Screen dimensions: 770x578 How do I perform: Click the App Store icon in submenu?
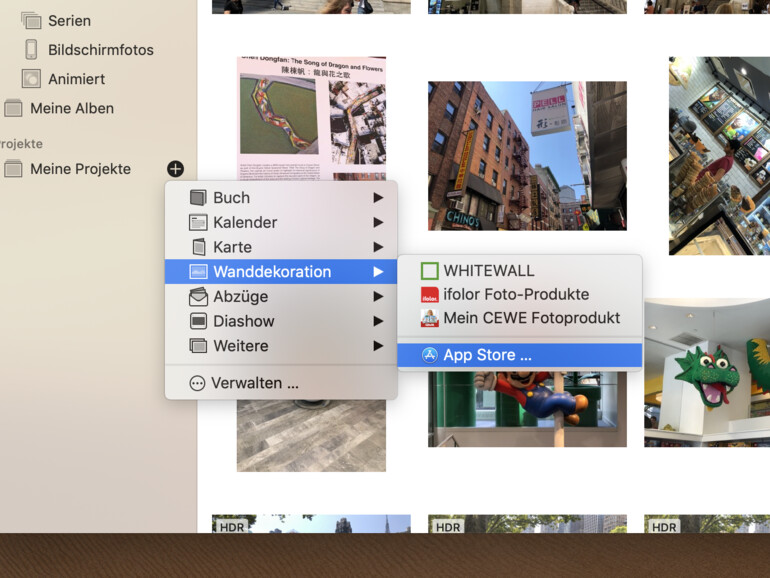point(430,355)
